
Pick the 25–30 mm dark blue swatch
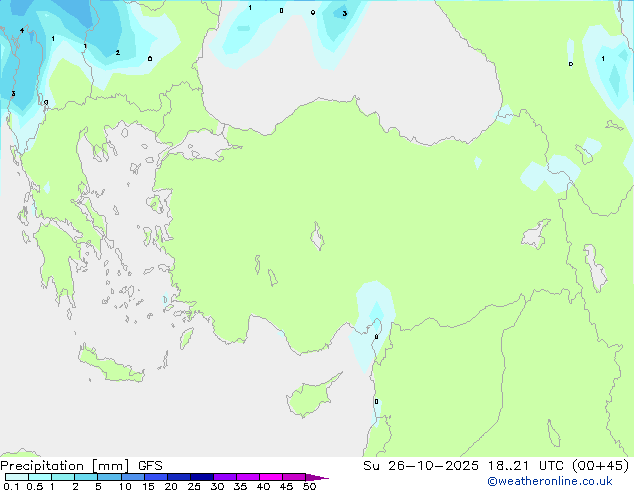[x=201, y=477]
